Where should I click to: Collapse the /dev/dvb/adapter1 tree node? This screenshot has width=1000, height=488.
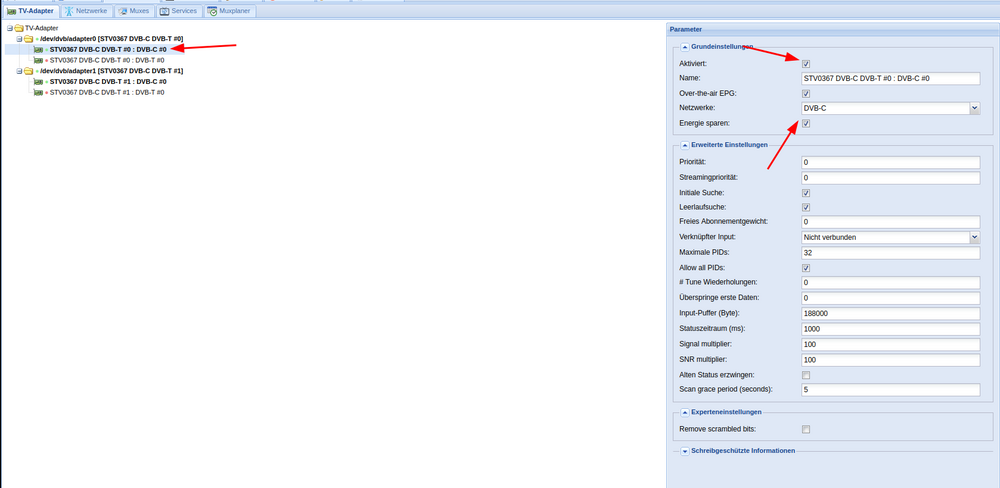(19, 71)
